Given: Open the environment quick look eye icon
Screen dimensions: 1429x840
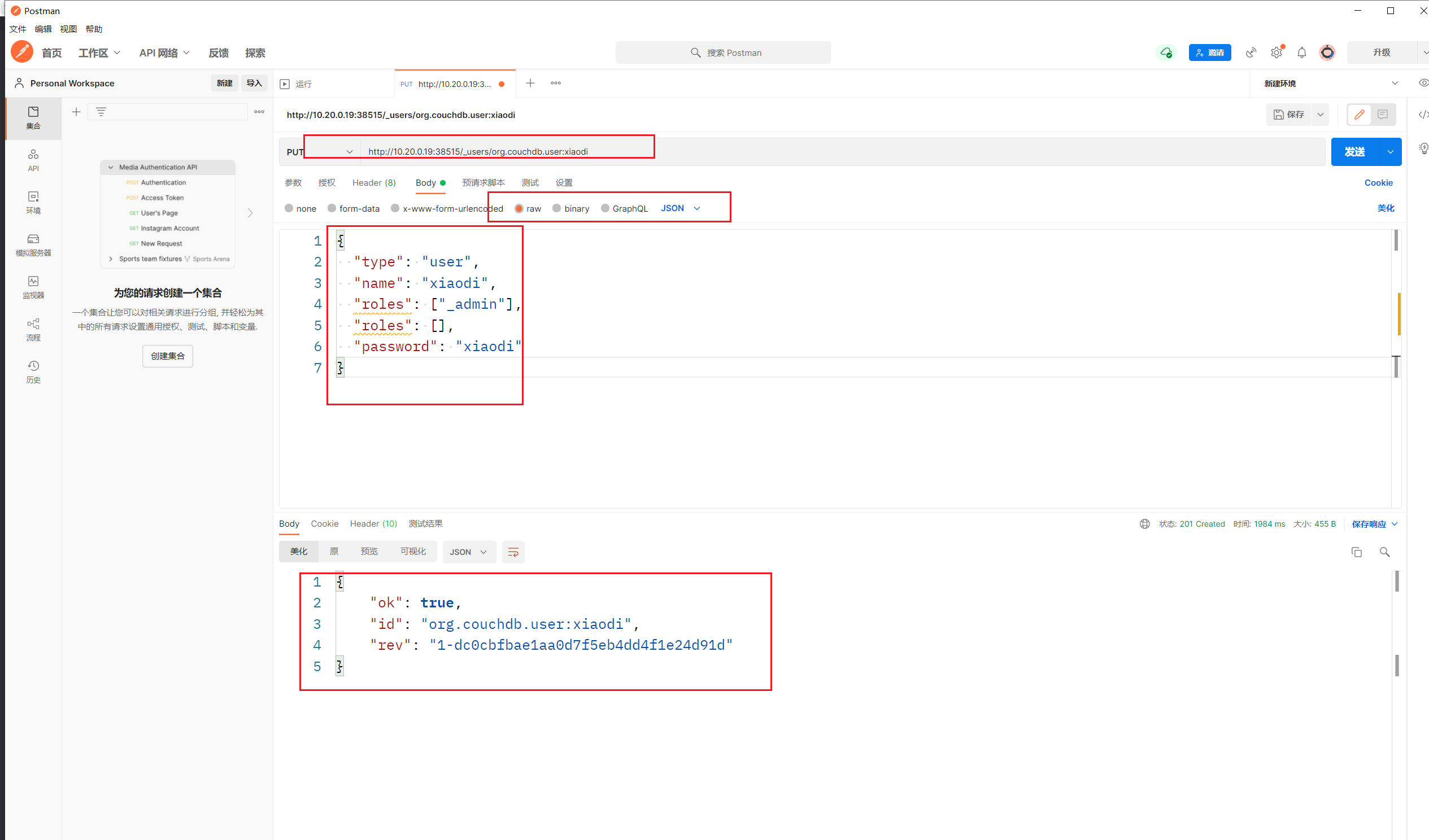Looking at the screenshot, I should (1422, 84).
